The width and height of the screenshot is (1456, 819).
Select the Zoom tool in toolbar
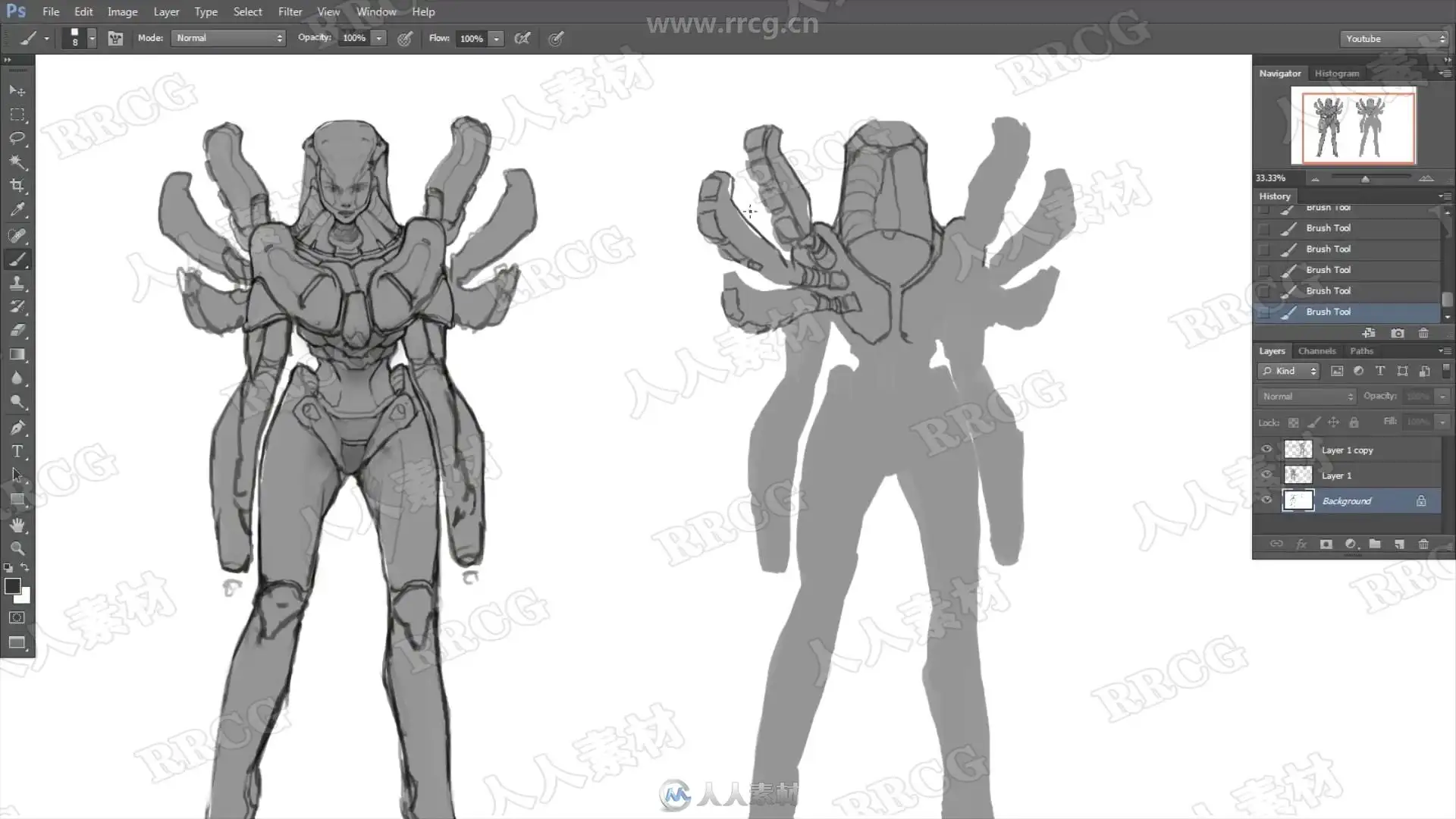tap(17, 548)
